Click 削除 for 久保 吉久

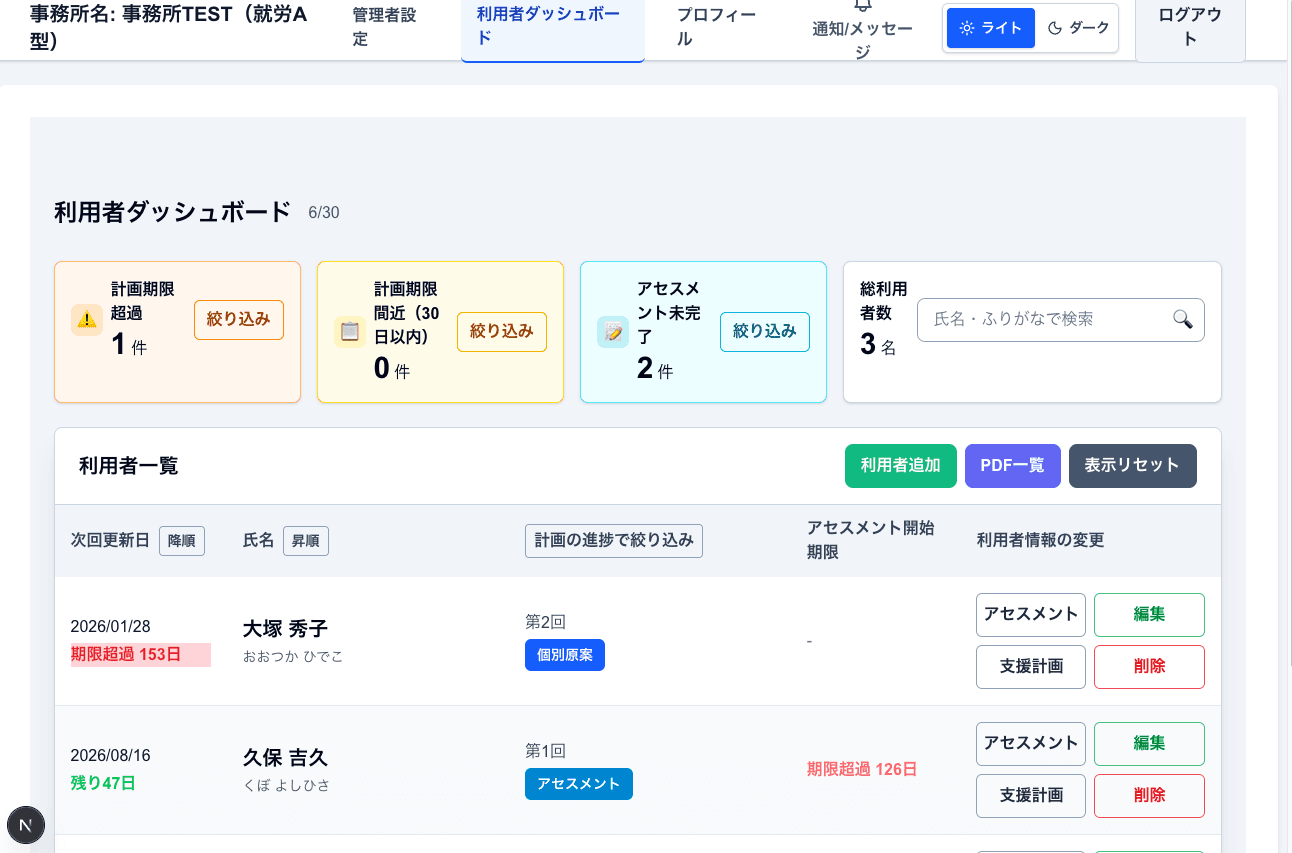pyautogui.click(x=1149, y=796)
